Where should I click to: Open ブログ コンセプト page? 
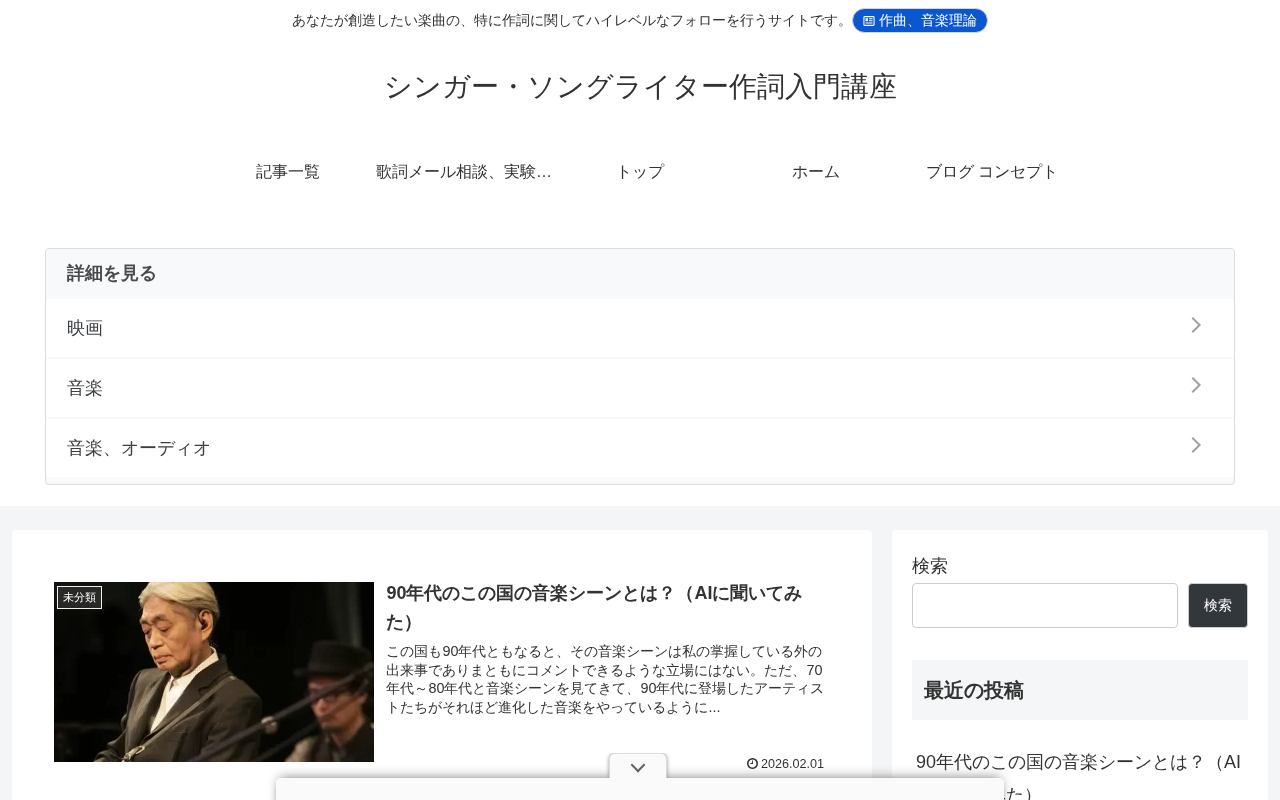pyautogui.click(x=992, y=172)
